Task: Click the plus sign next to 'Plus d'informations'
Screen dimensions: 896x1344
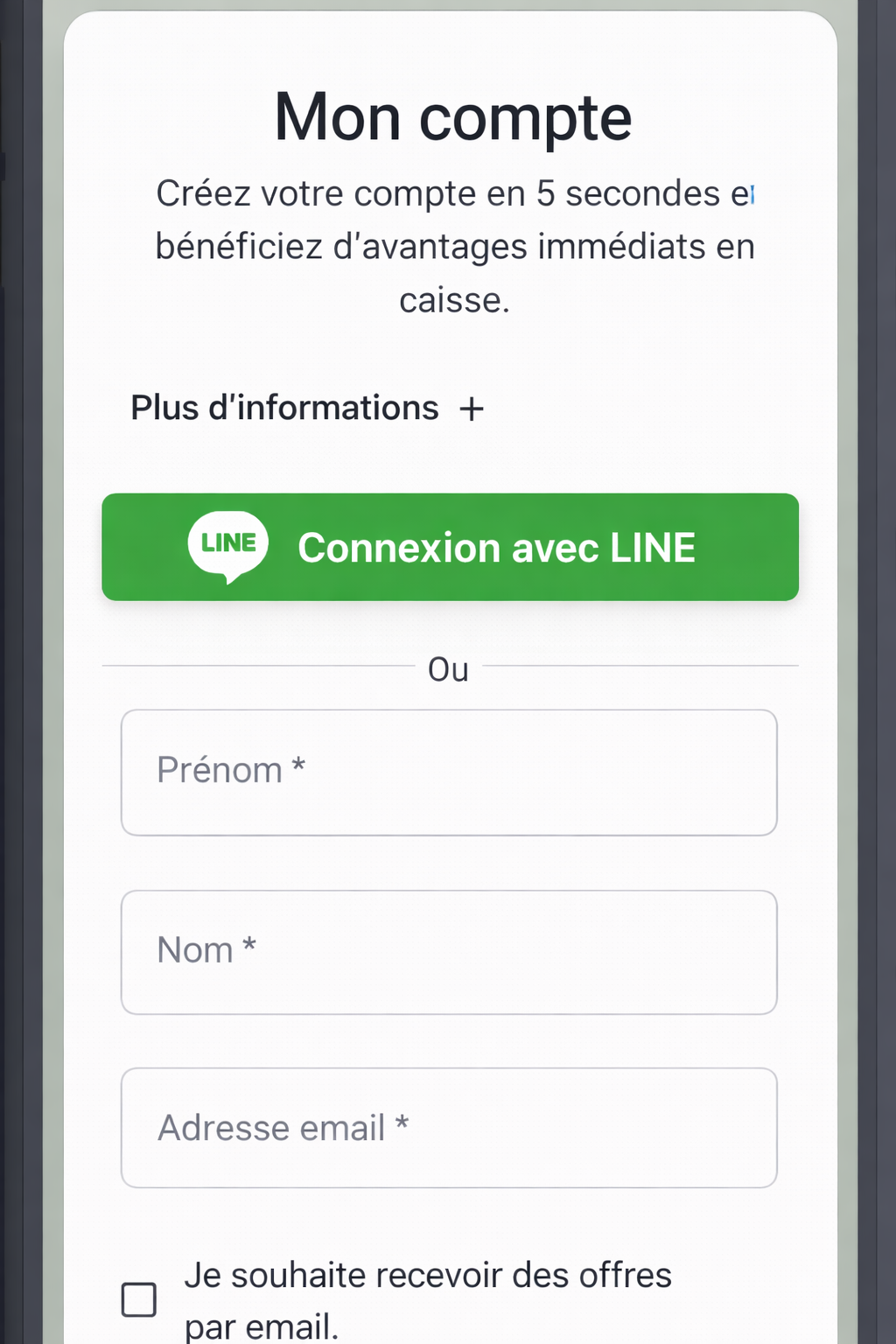Action: pyautogui.click(x=472, y=408)
